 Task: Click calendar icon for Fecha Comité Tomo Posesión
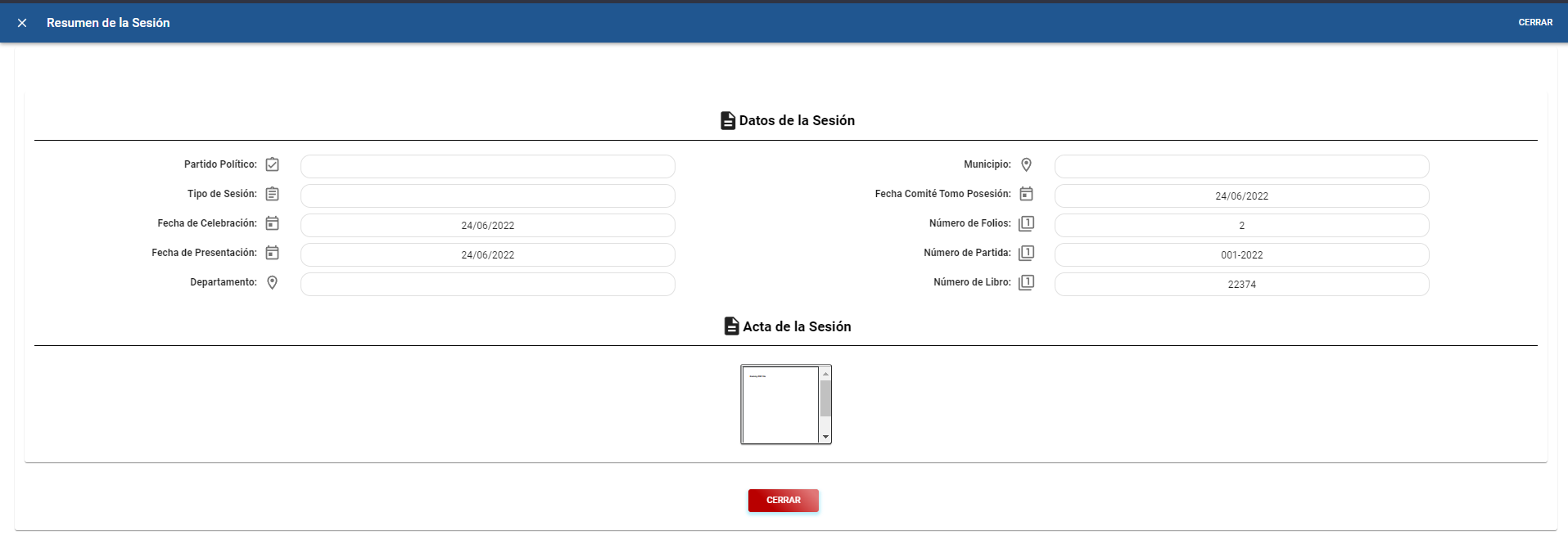coord(1026,194)
